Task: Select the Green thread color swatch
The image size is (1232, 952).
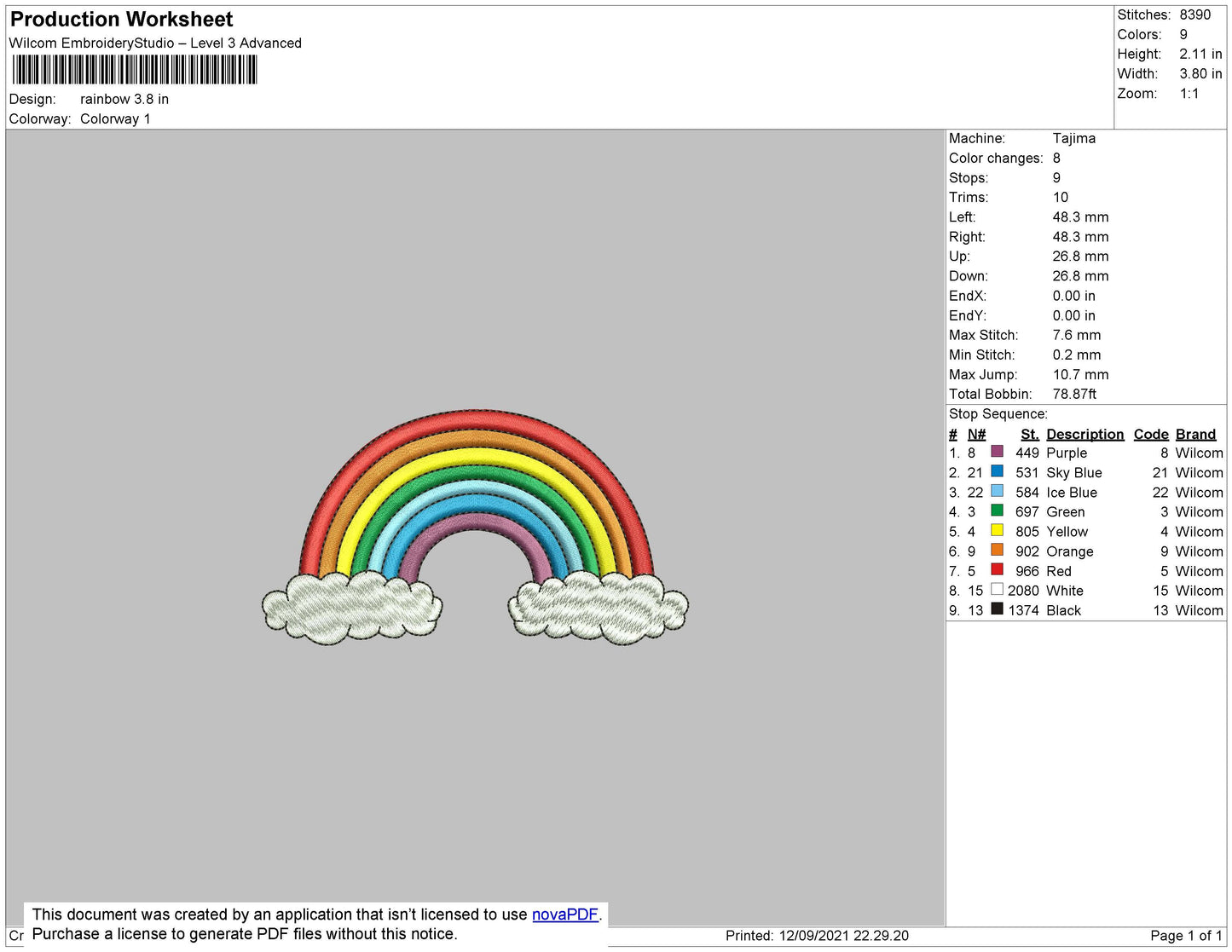Action: [997, 511]
